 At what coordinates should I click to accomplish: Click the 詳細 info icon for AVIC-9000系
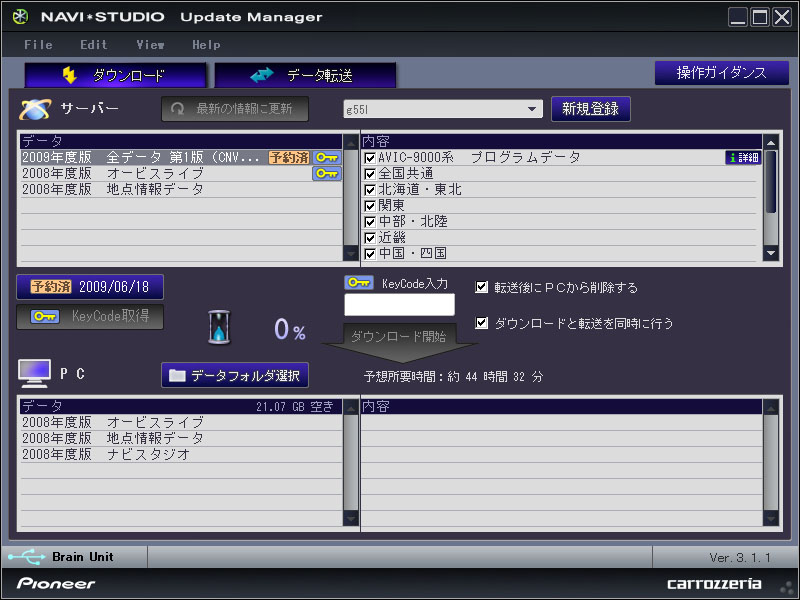click(x=742, y=157)
